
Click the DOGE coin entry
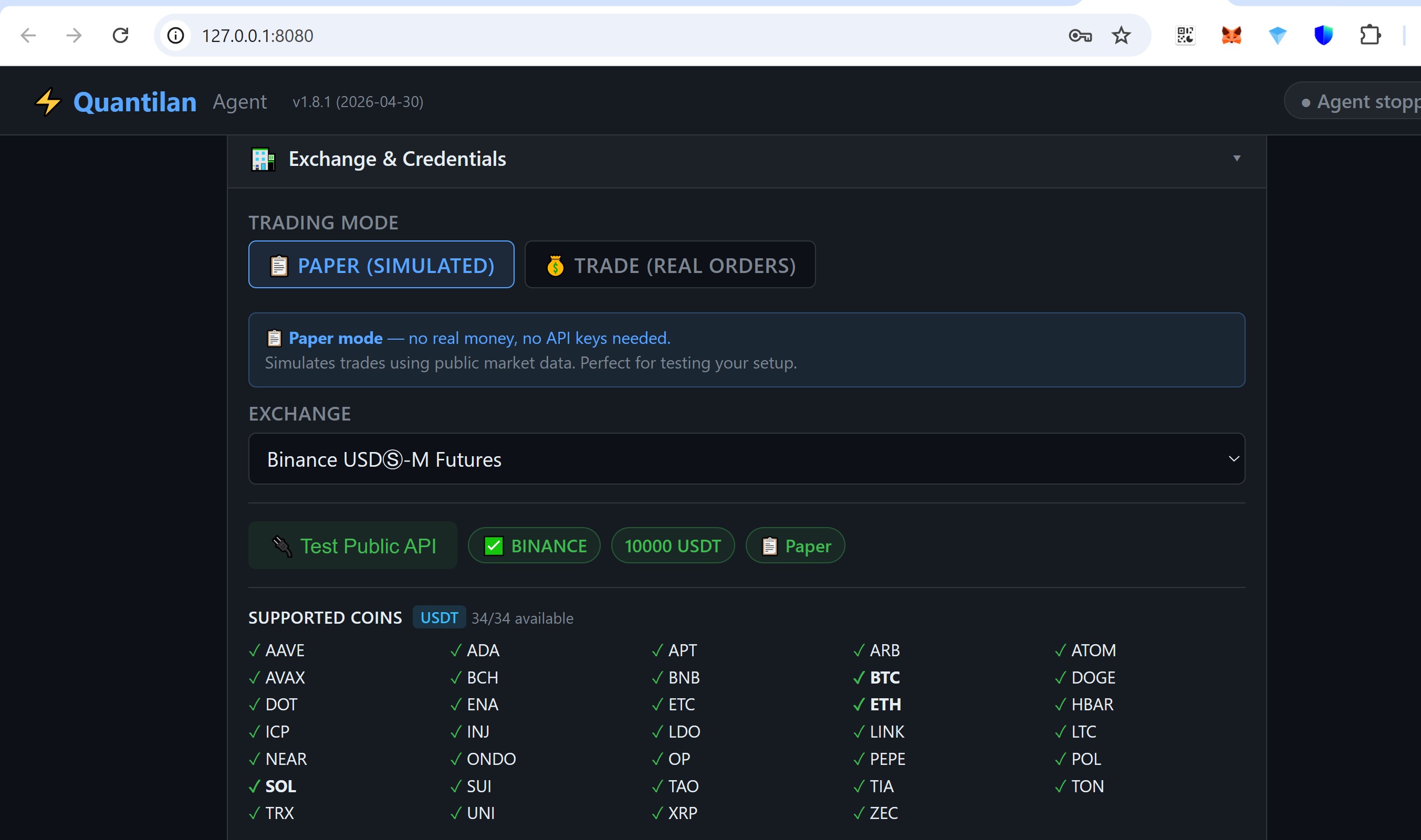(x=1085, y=678)
